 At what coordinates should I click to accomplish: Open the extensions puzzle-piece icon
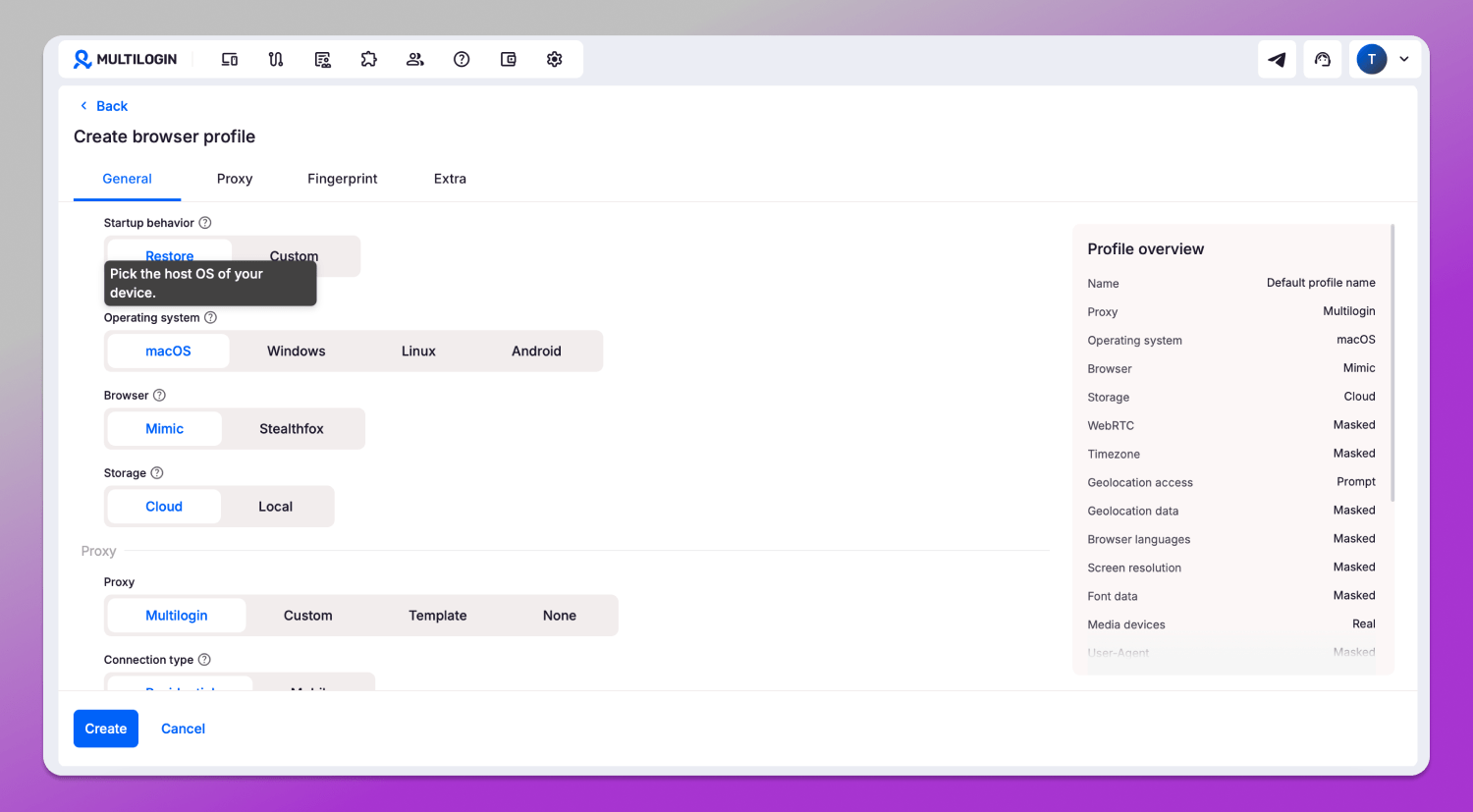point(369,59)
